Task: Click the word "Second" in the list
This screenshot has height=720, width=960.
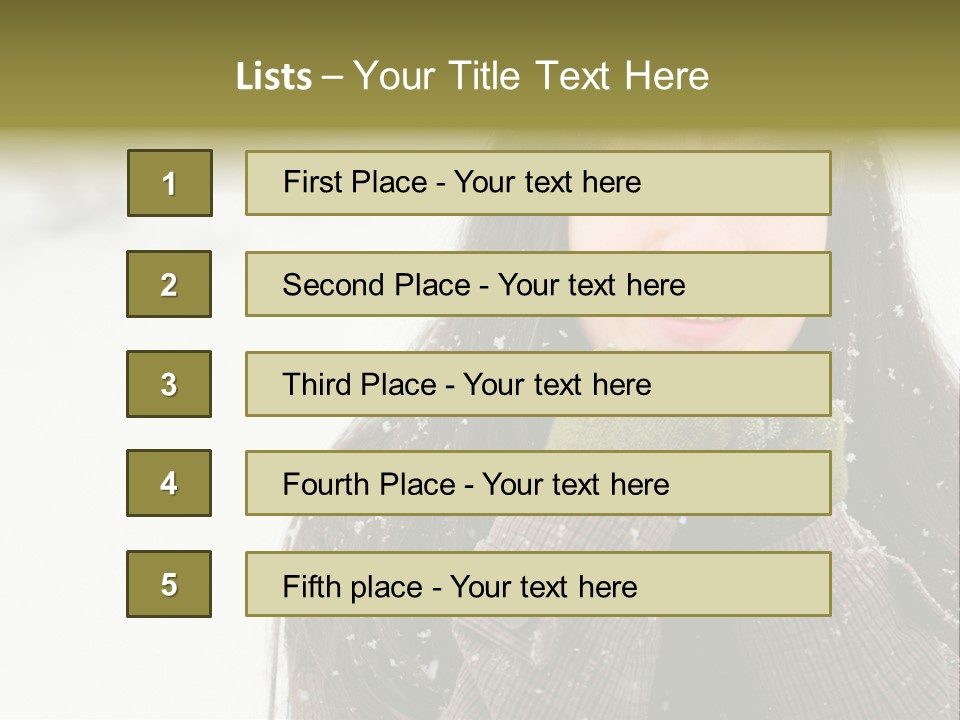Action: click(335, 285)
